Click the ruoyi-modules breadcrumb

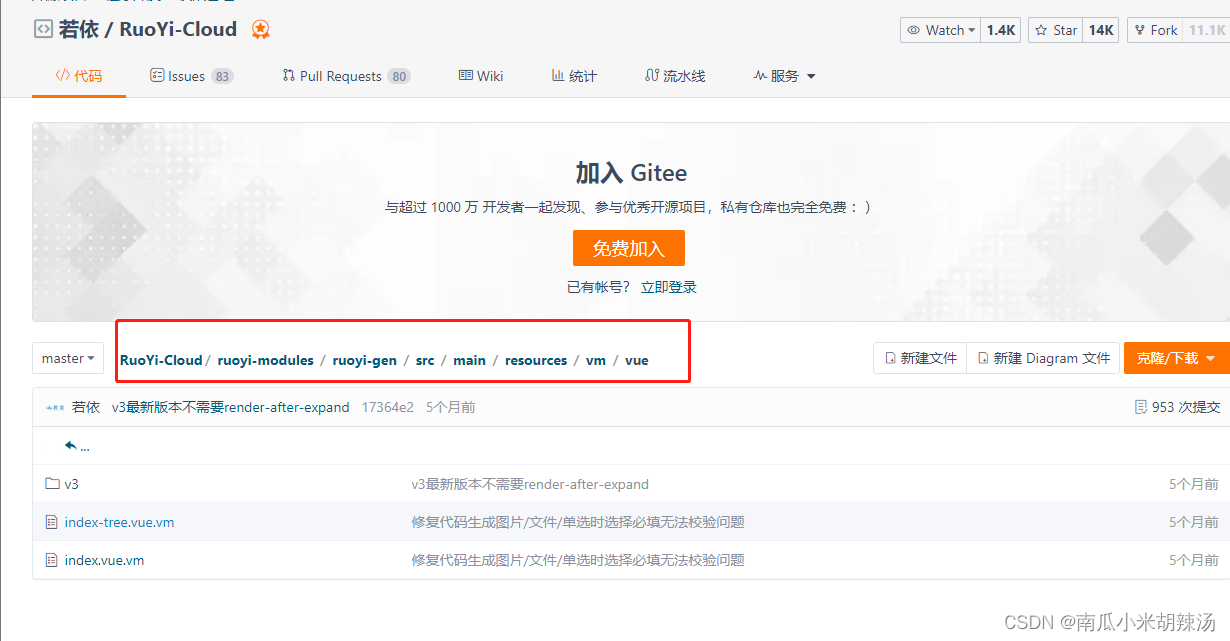pyautogui.click(x=265, y=360)
